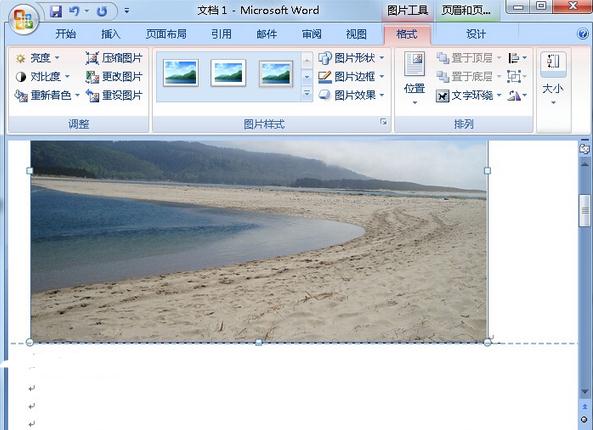Open the align objects dropdown icon
Screen dimensions: 593x430
[517, 58]
